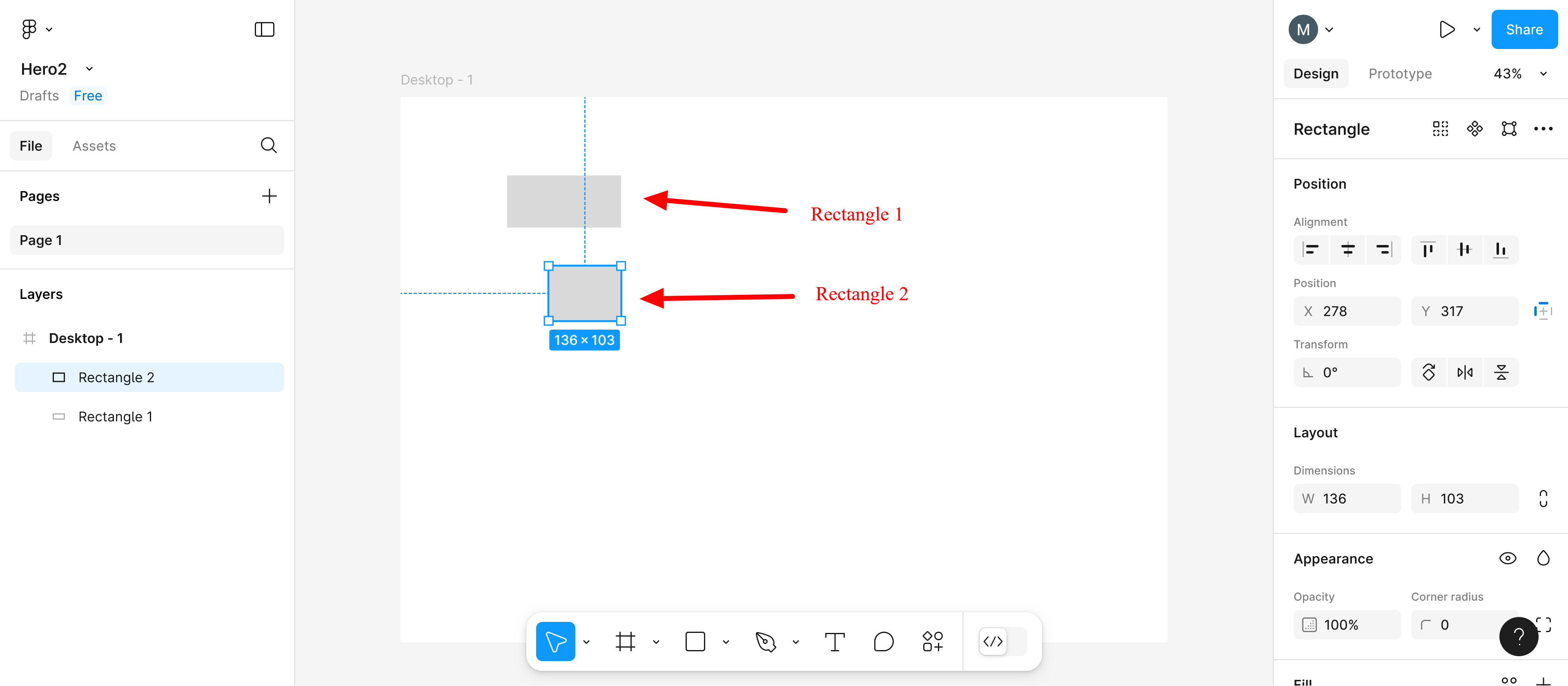The image size is (1568, 686).
Task: Select the Rectangle shape tool
Action: click(x=695, y=641)
